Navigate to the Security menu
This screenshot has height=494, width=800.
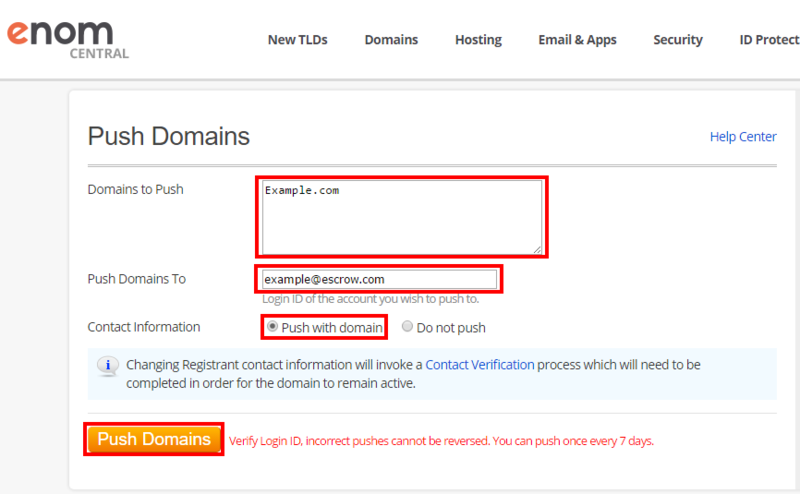678,40
